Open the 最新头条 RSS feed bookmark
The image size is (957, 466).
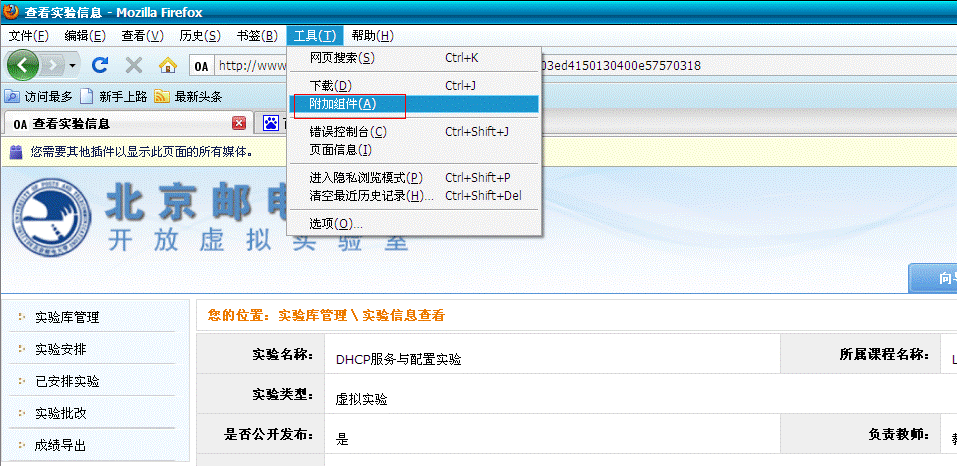coord(188,97)
